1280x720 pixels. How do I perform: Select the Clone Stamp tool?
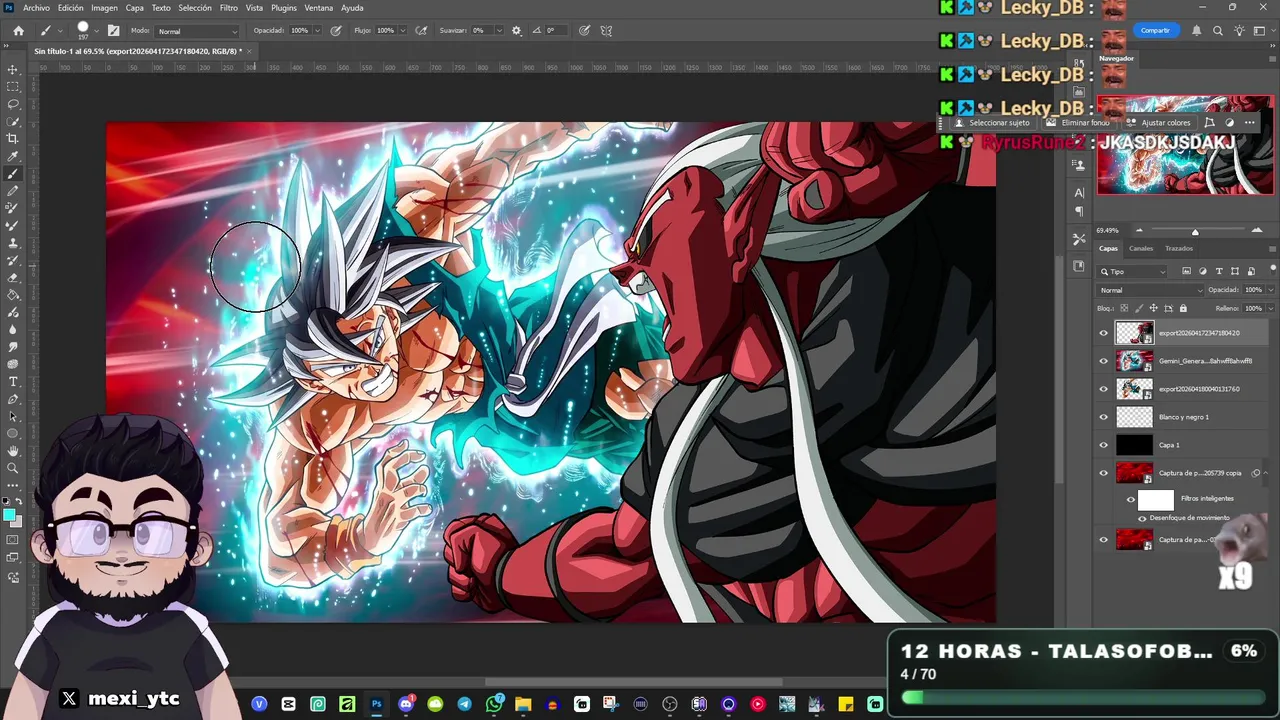coord(13,243)
